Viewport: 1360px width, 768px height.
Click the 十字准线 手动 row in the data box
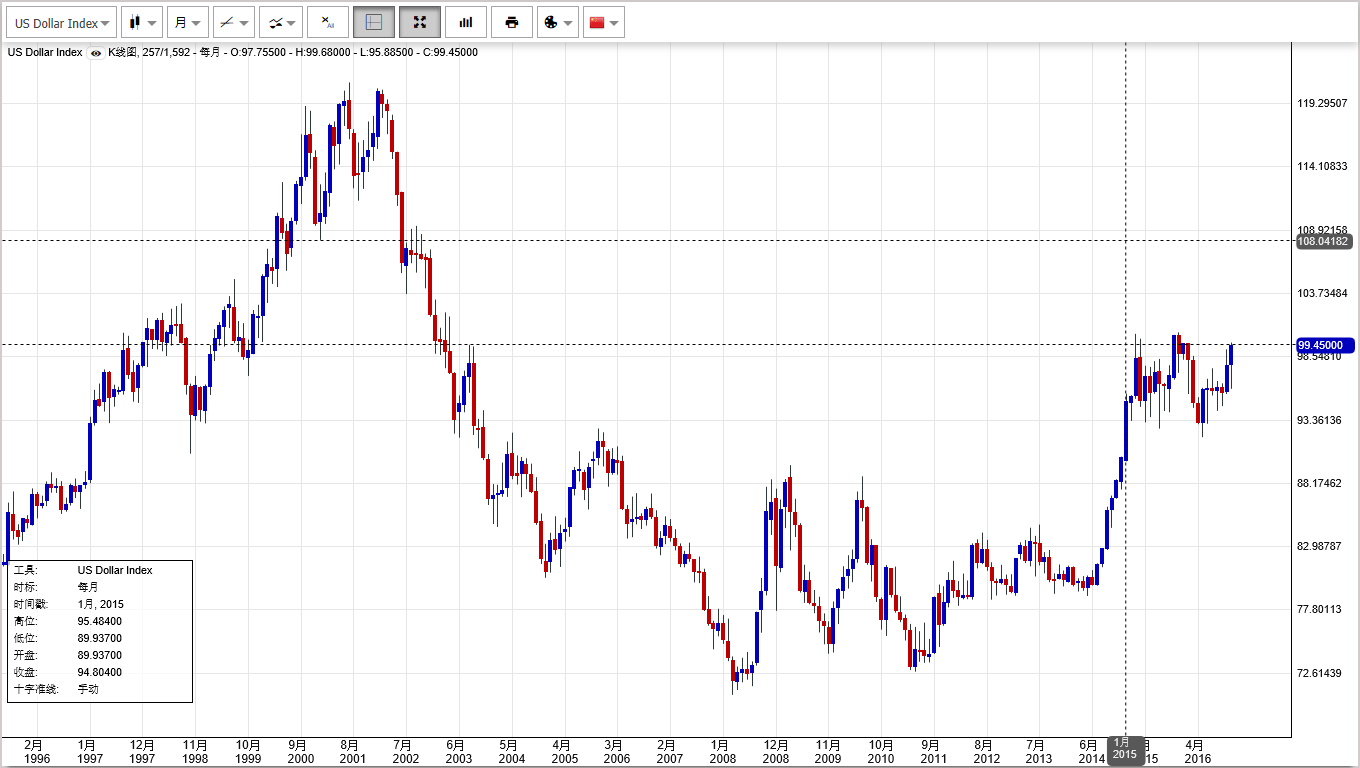[x=99, y=689]
